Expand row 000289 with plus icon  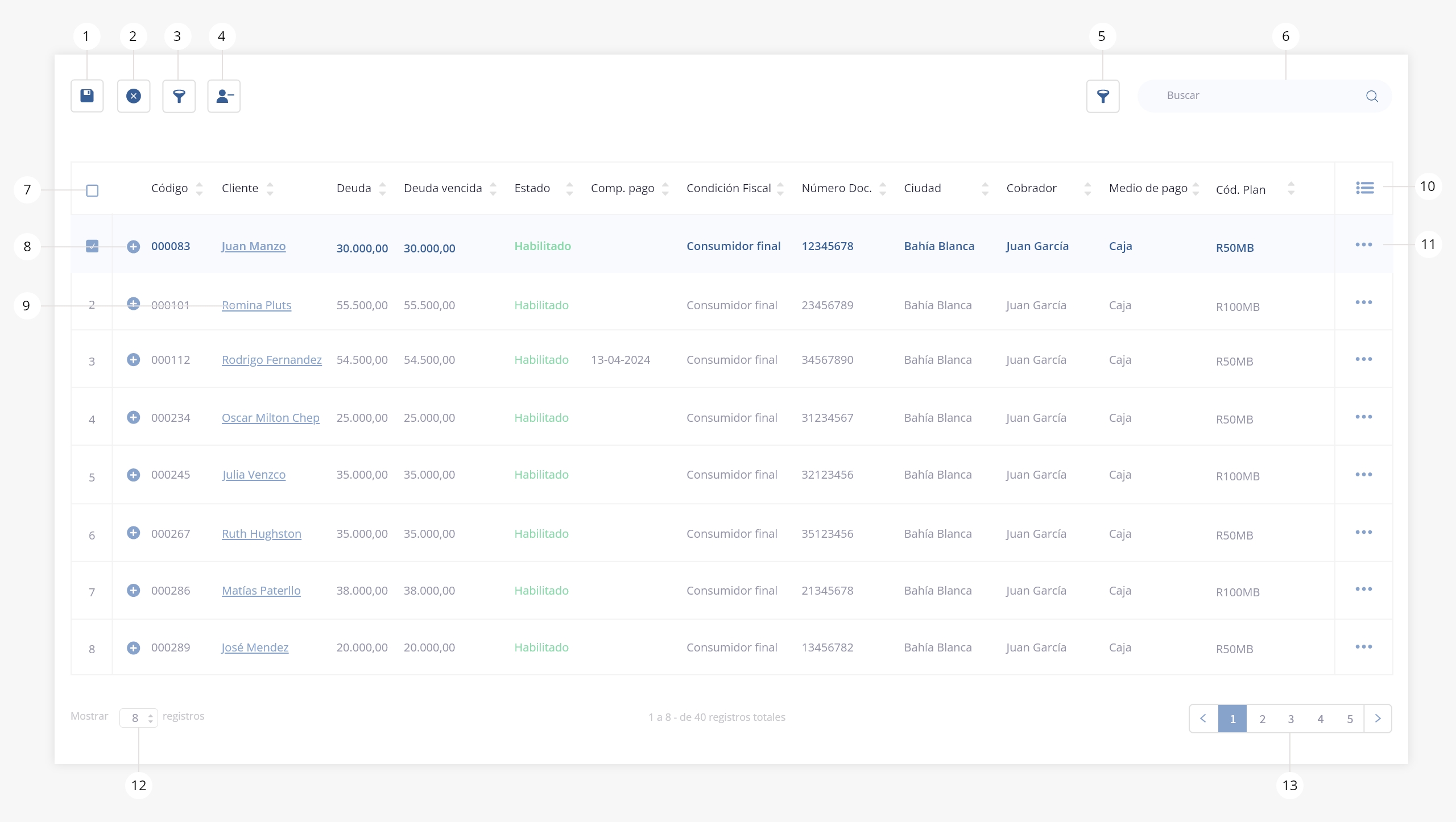point(133,647)
